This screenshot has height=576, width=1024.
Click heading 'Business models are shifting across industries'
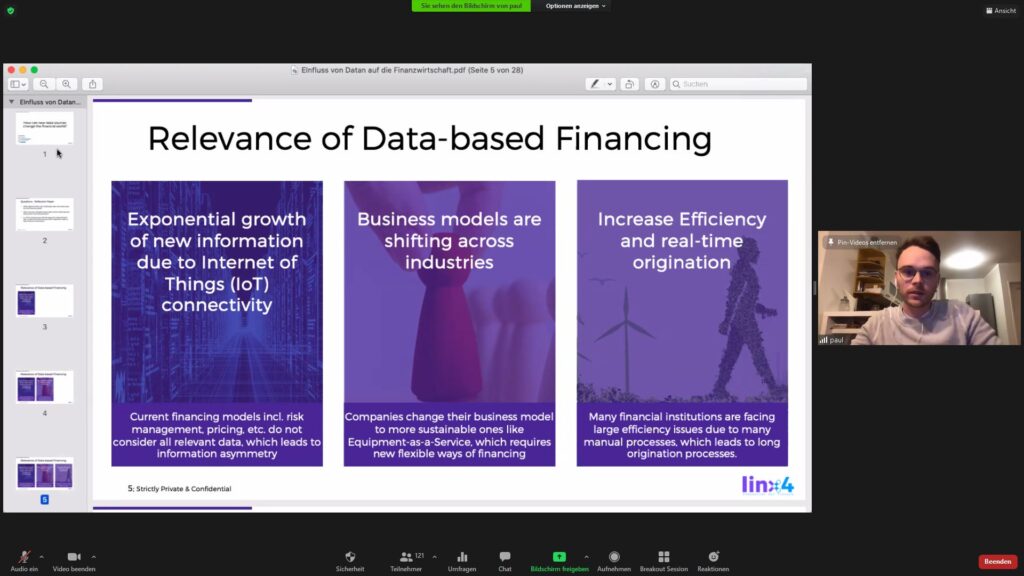coord(449,240)
